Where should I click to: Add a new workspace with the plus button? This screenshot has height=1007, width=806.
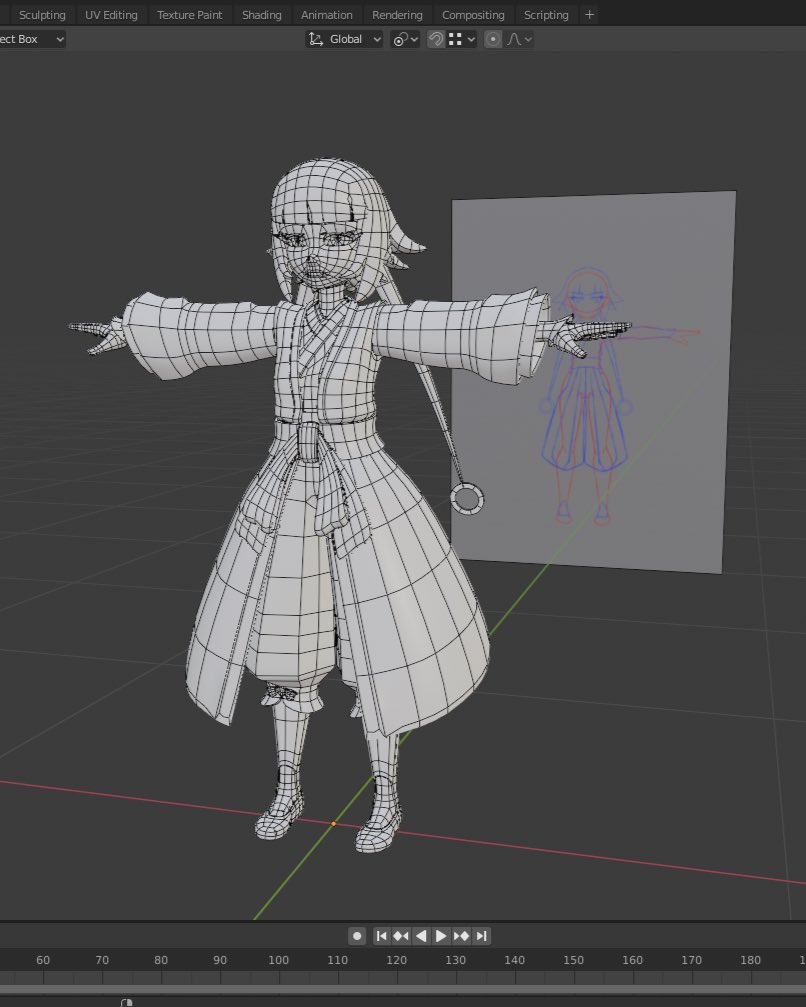click(590, 14)
